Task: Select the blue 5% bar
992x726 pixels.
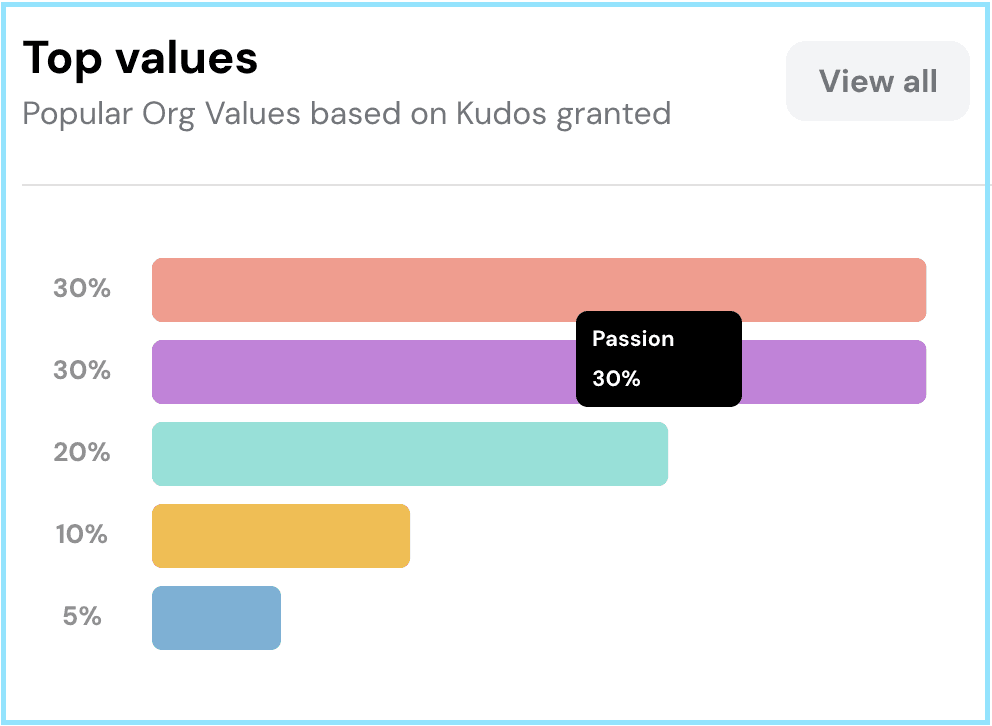Action: click(216, 618)
